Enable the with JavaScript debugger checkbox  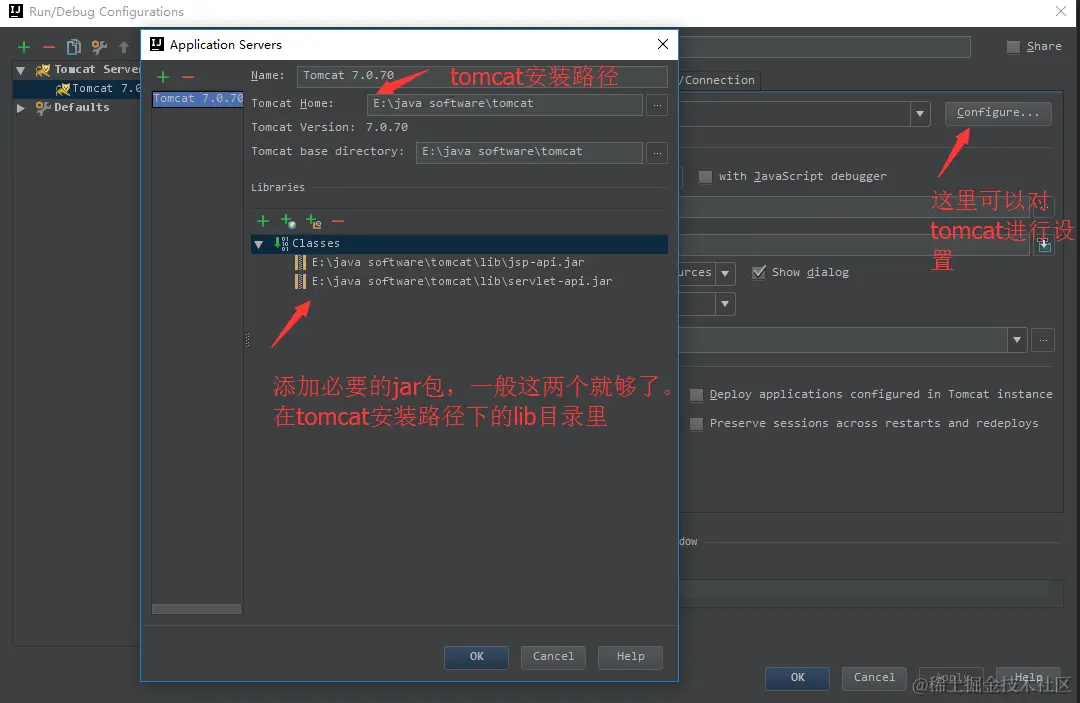tap(705, 176)
